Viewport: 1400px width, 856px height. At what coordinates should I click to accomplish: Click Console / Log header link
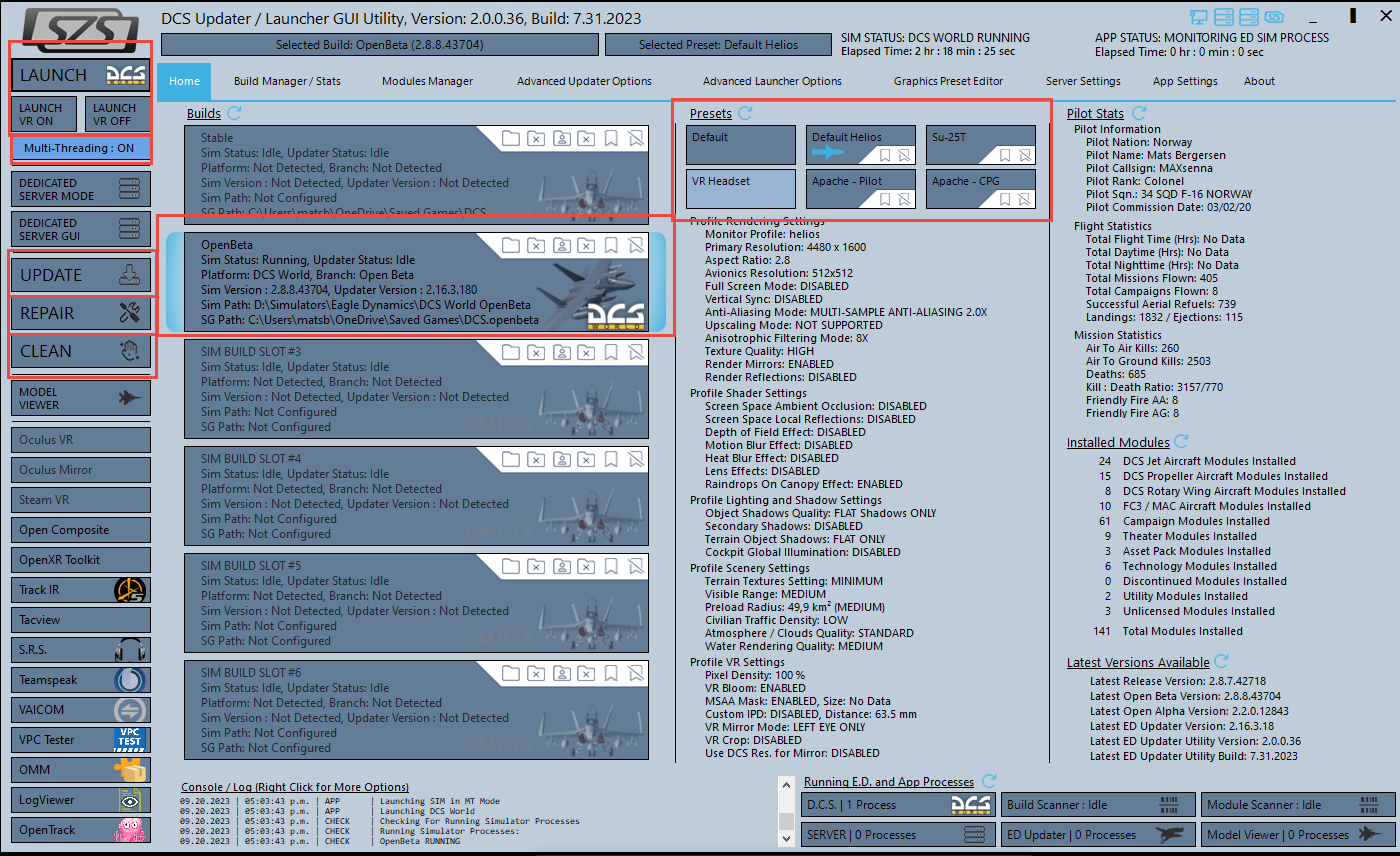click(295, 787)
